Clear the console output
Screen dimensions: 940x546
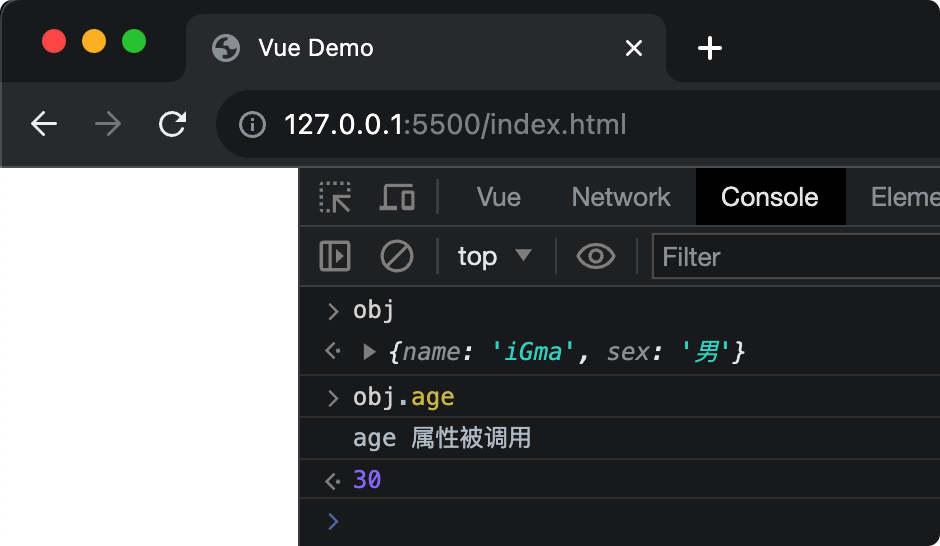[x=397, y=257]
